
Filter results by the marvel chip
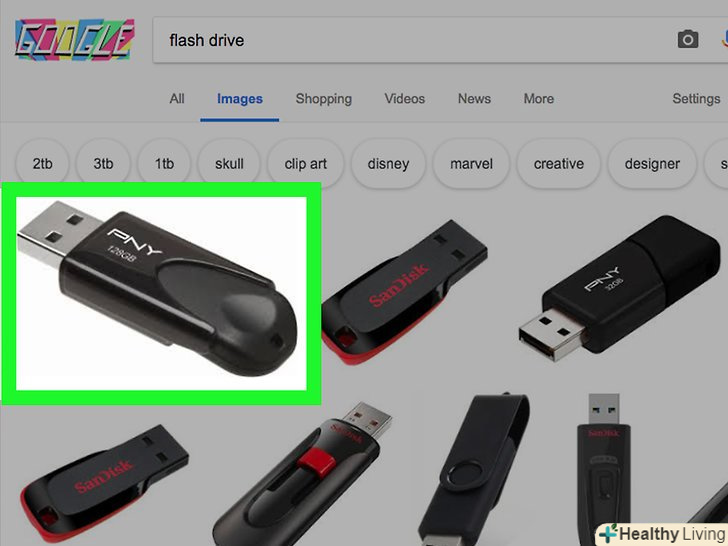471,163
